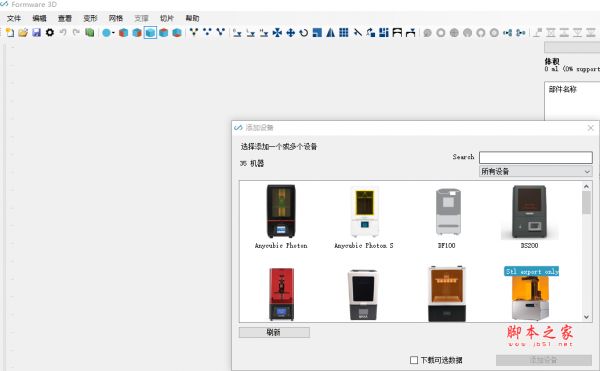
Task: Open settings via the gear icon
Action: click(x=50, y=33)
